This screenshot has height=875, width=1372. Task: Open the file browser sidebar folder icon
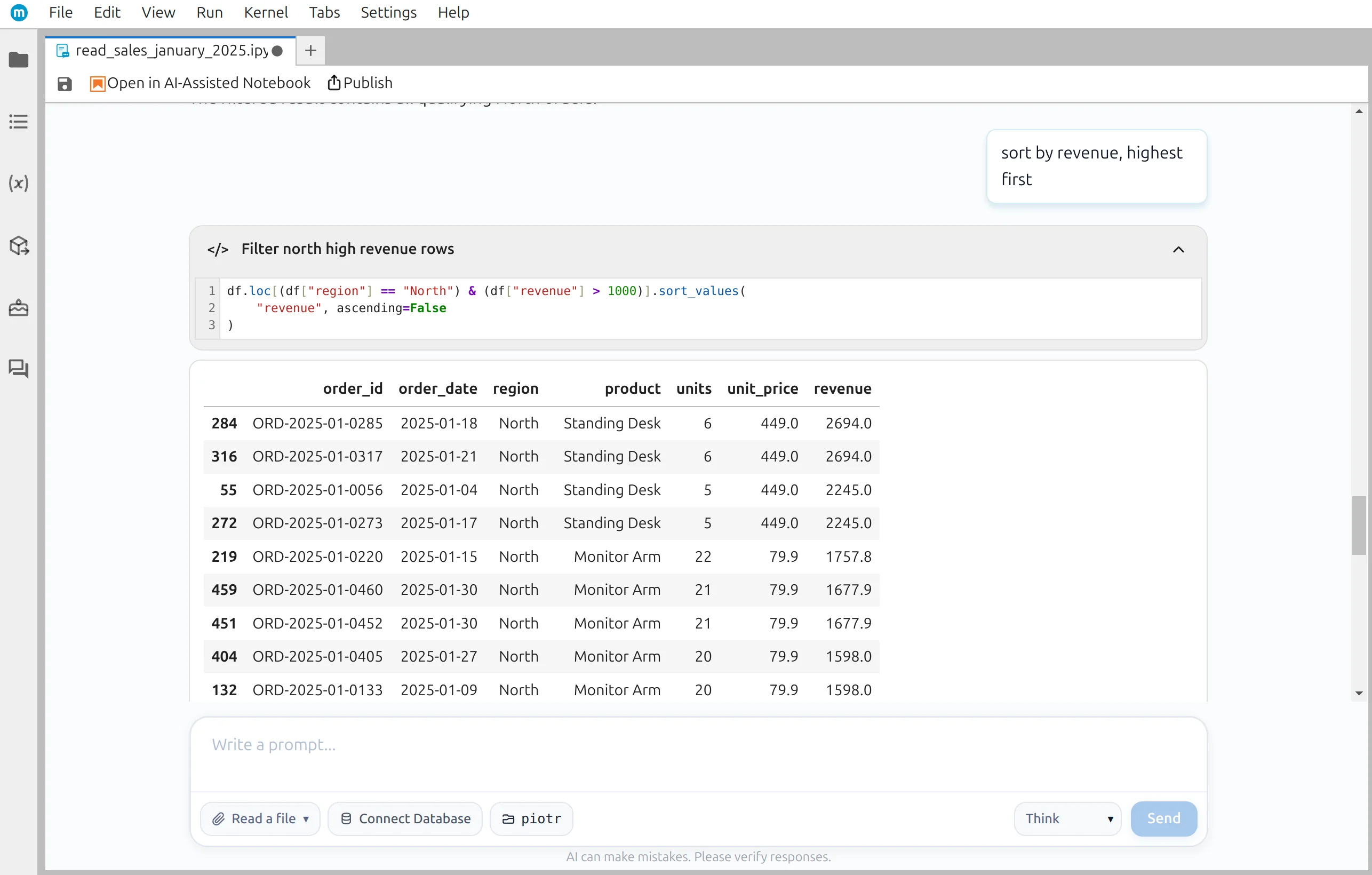click(x=19, y=60)
